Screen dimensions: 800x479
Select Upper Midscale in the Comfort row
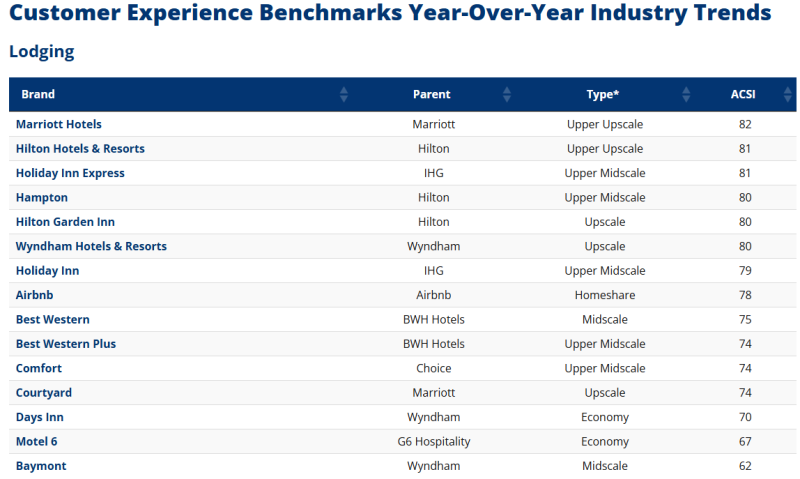click(x=605, y=368)
